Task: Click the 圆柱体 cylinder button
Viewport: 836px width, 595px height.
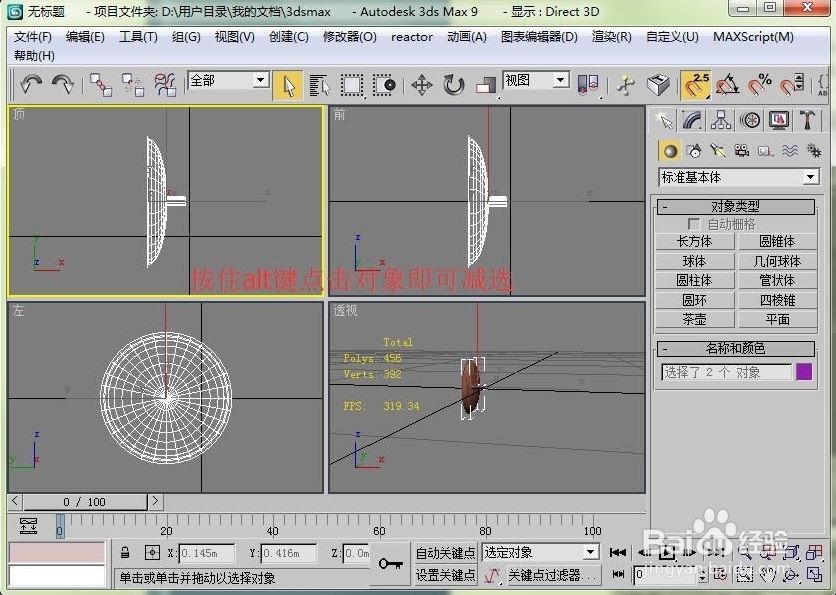Action: tap(694, 280)
